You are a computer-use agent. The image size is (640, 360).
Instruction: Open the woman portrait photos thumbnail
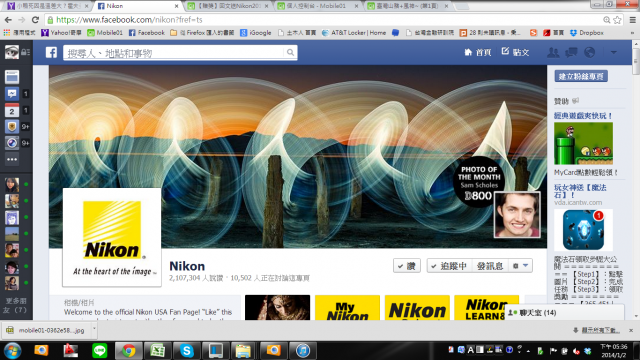point(278,307)
